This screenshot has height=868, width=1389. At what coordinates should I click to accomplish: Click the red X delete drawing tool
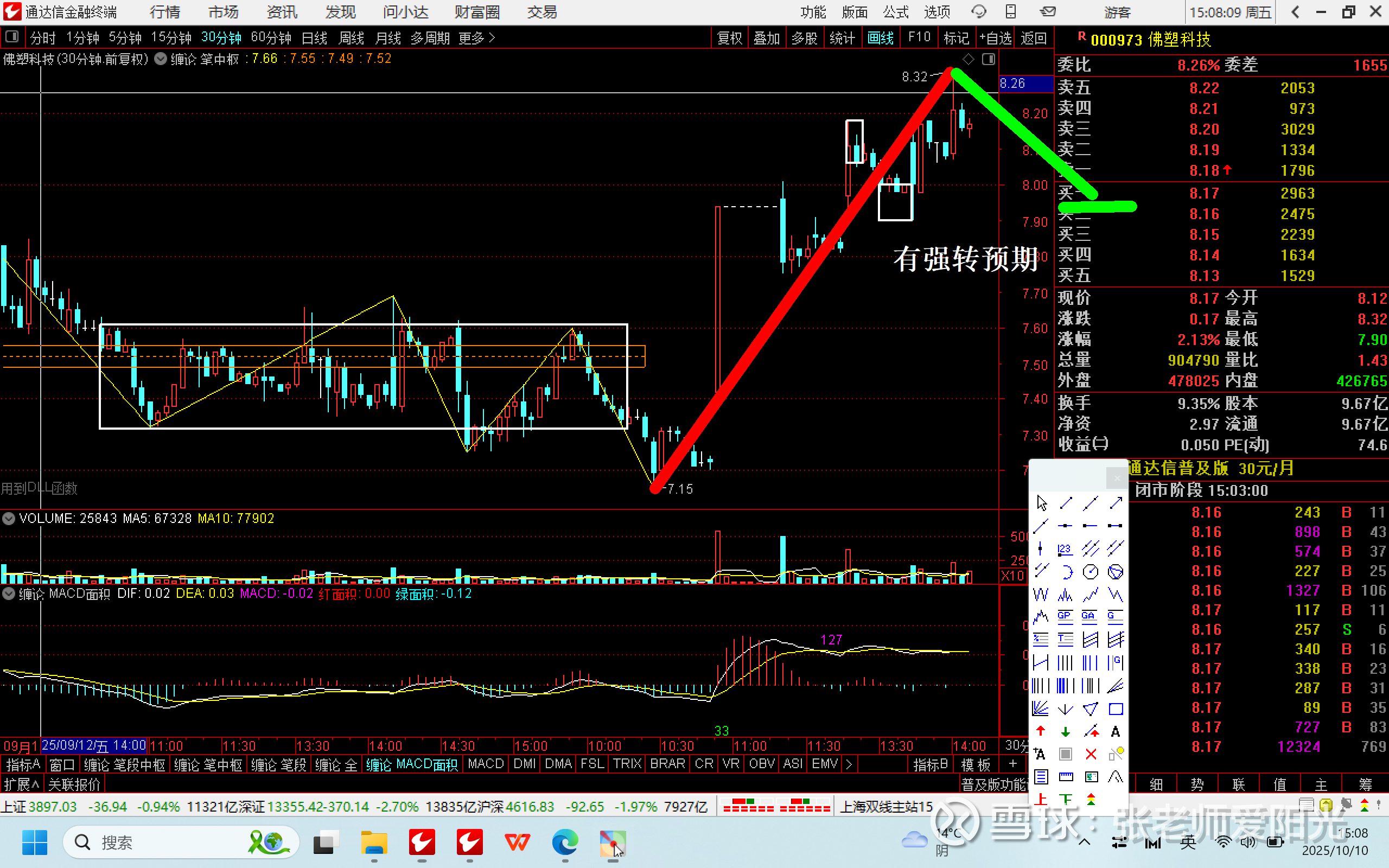tap(1091, 754)
